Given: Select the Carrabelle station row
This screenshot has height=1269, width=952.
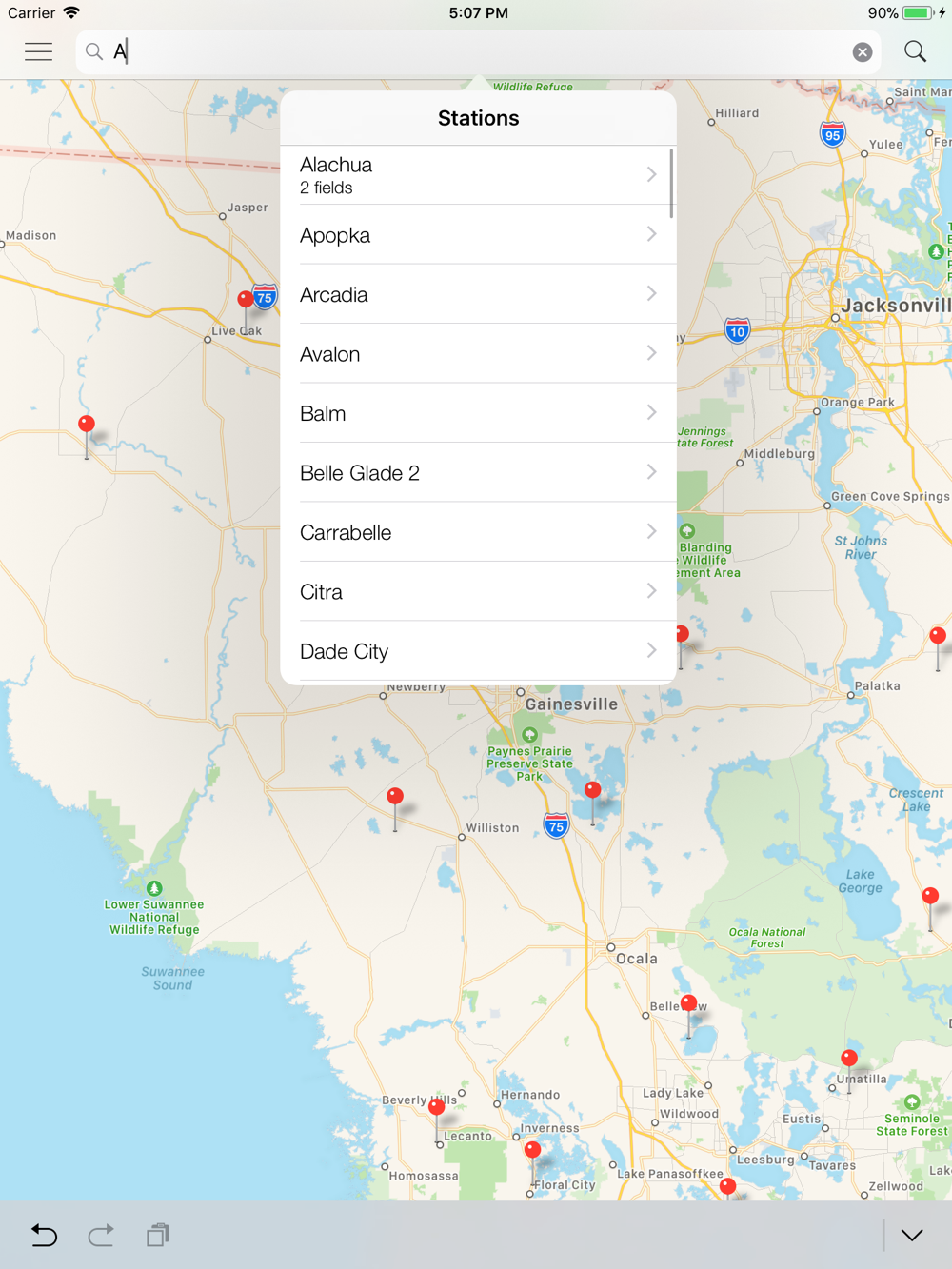Looking at the screenshot, I should pos(478,532).
